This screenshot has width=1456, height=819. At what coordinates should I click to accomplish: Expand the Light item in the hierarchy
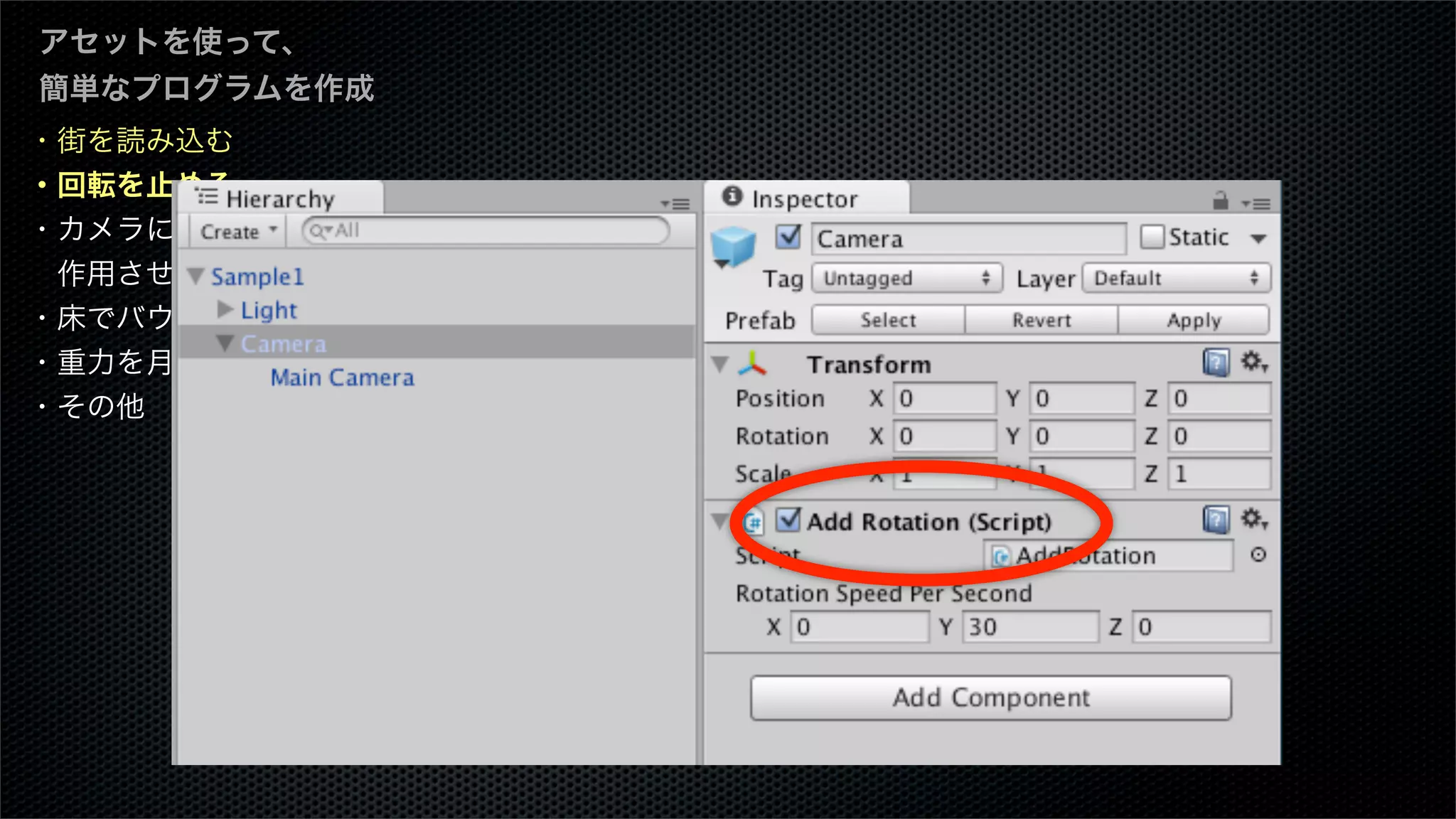coord(225,309)
